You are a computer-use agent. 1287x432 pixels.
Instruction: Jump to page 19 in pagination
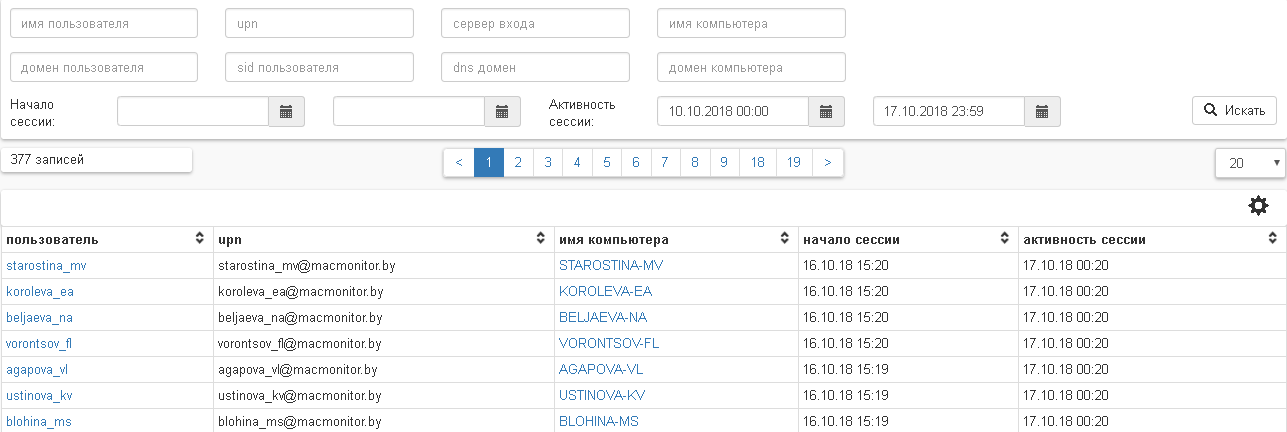tap(793, 163)
